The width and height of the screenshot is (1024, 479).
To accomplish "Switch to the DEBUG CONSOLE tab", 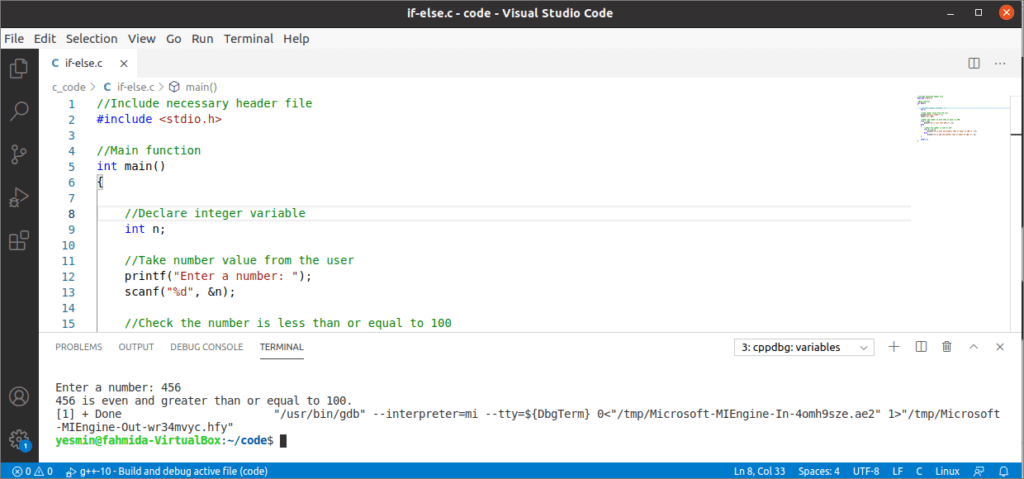I will pos(206,347).
